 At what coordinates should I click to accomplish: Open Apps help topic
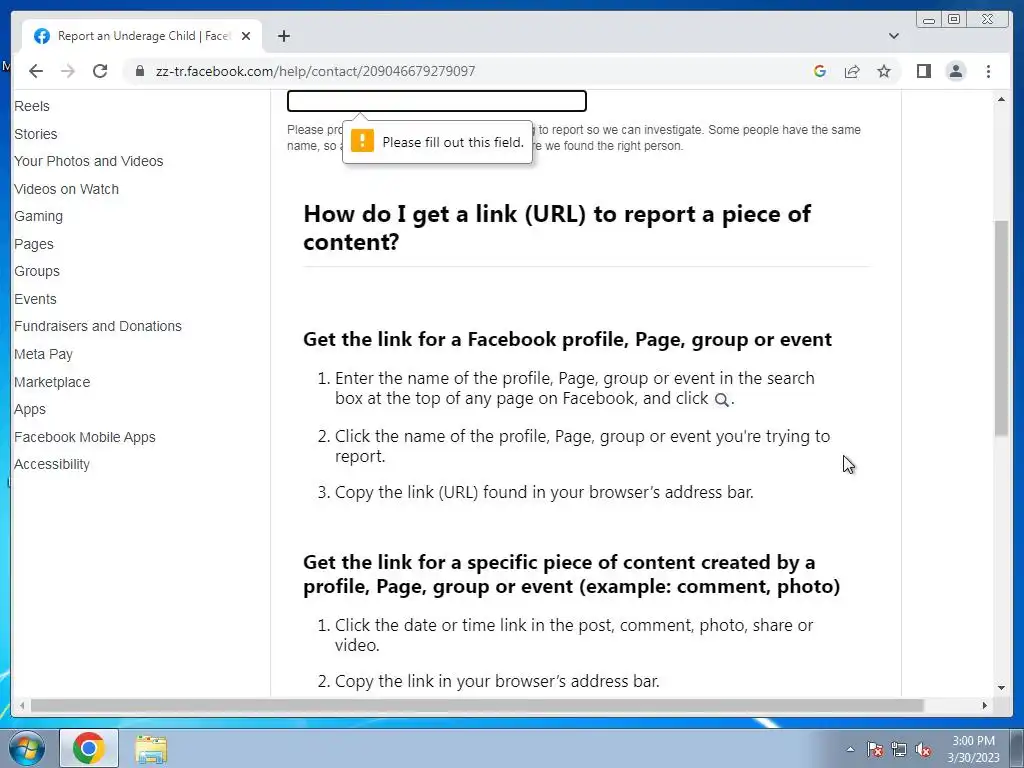(30, 409)
